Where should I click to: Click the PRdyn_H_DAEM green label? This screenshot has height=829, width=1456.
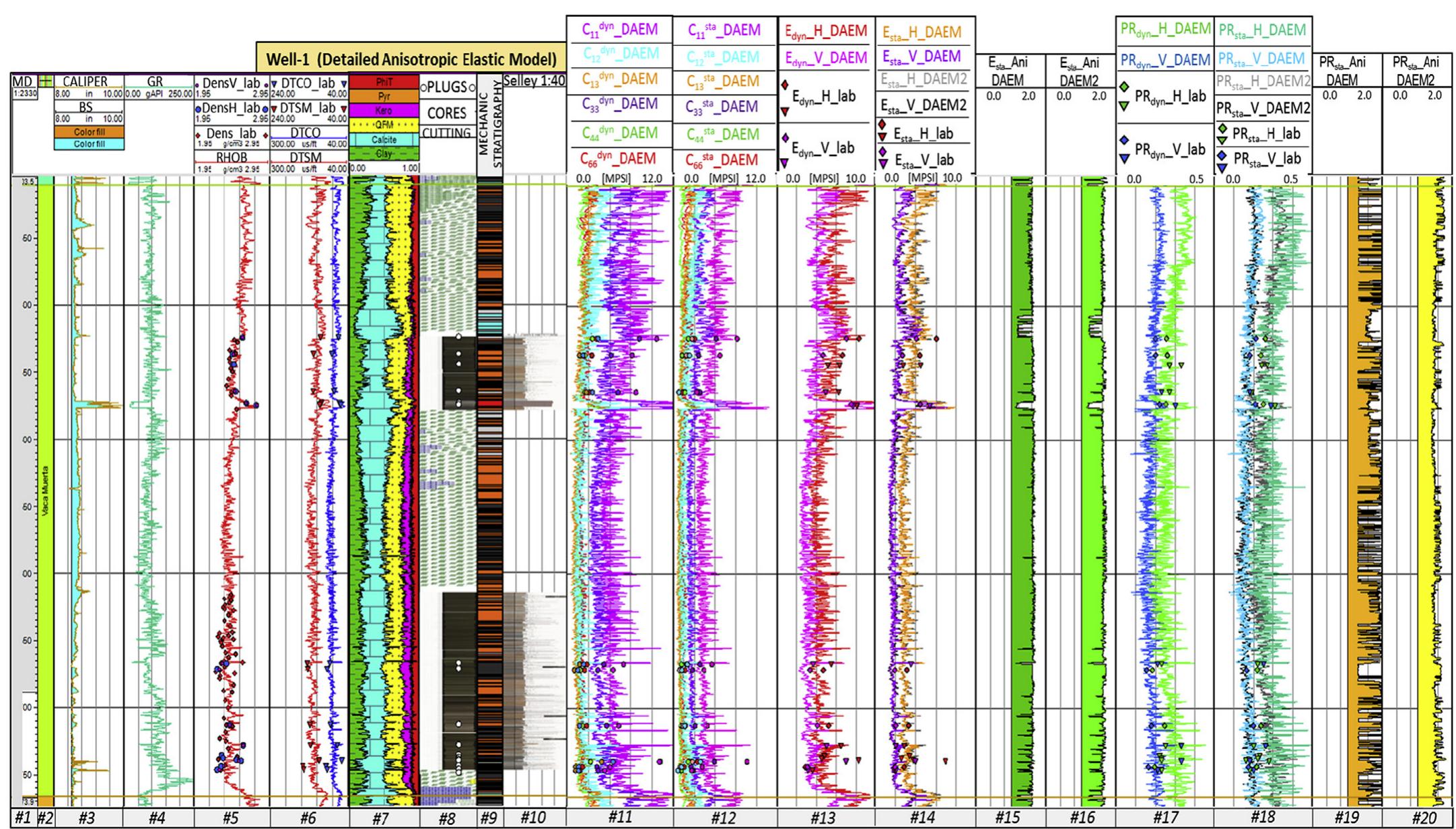(1166, 29)
